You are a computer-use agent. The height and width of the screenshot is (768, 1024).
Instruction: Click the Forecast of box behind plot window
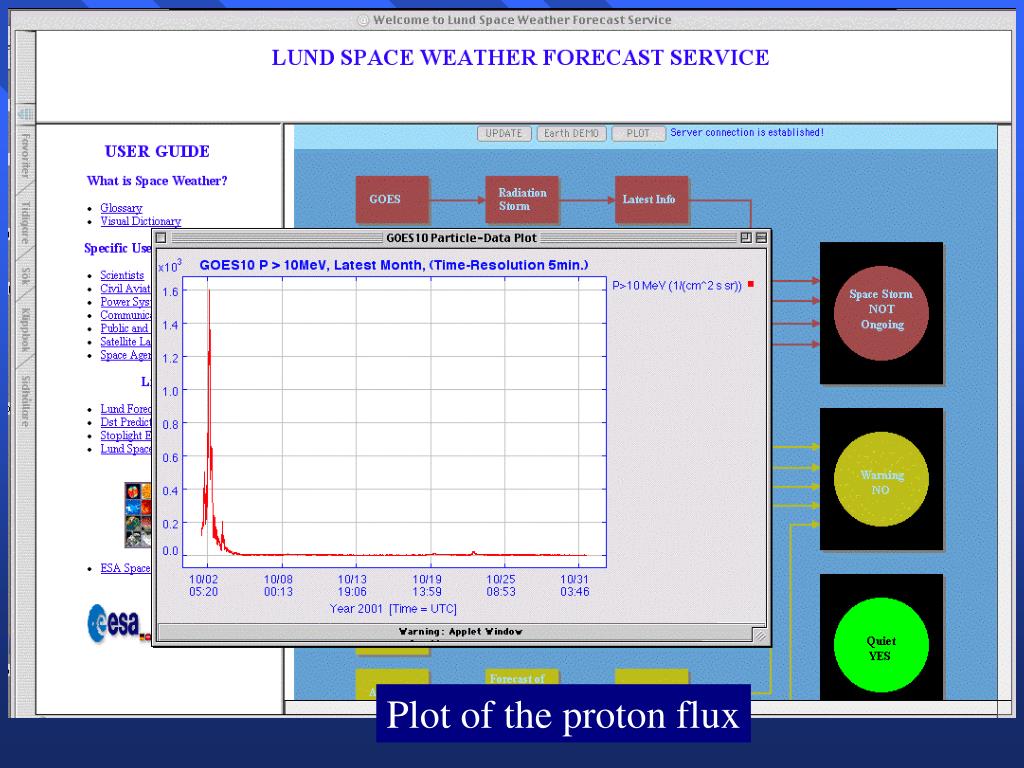tap(521, 679)
